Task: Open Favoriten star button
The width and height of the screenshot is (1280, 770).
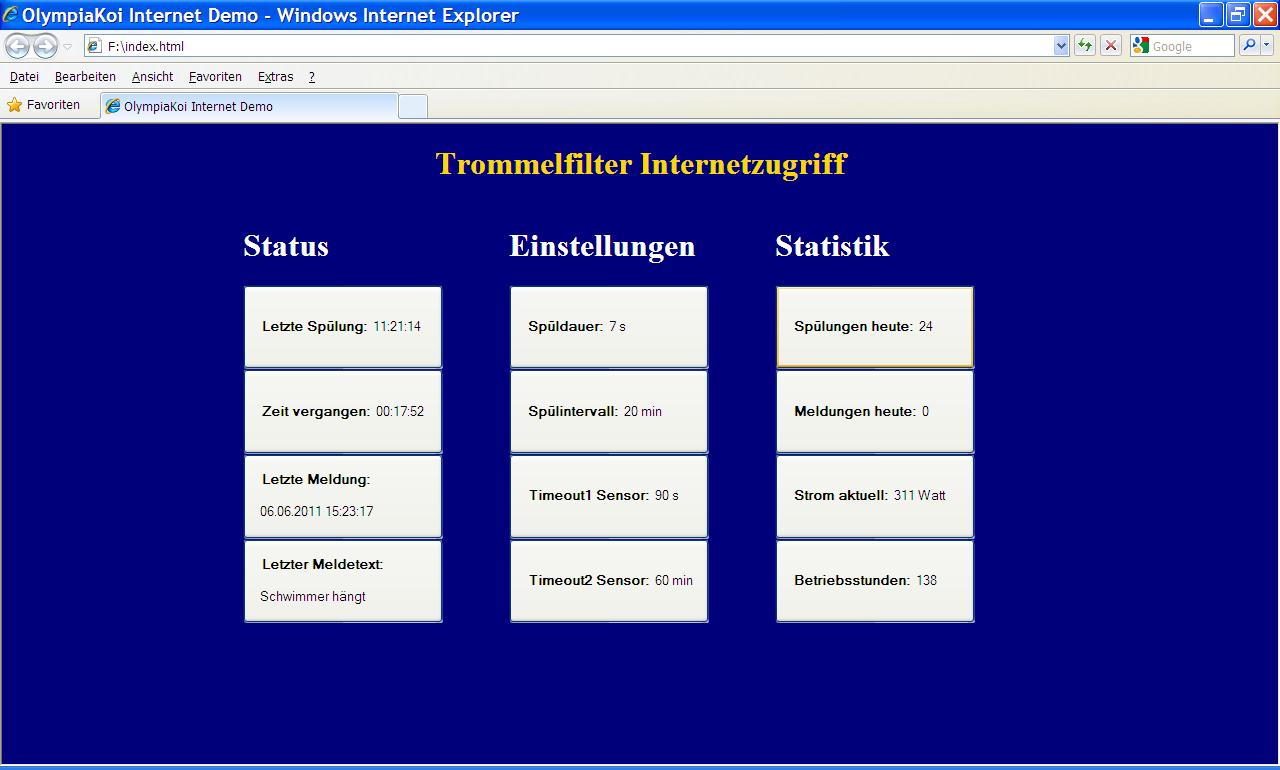Action: click(44, 105)
